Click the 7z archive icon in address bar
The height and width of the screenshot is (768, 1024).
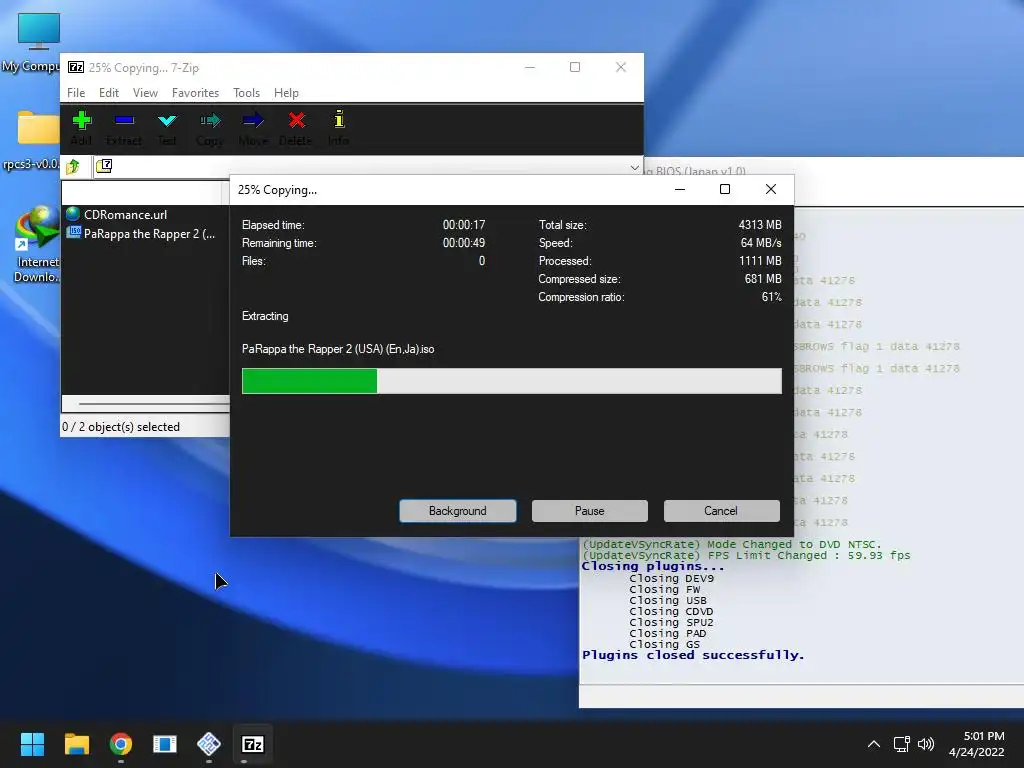tap(104, 166)
